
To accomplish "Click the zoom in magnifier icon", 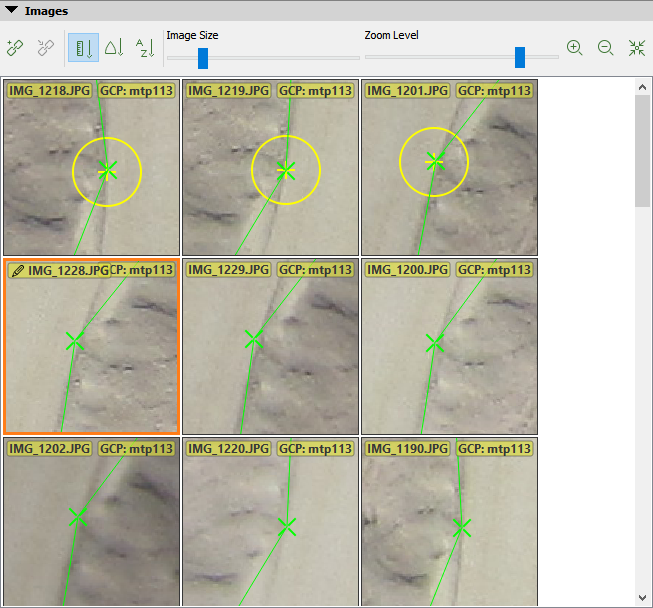I will click(574, 47).
